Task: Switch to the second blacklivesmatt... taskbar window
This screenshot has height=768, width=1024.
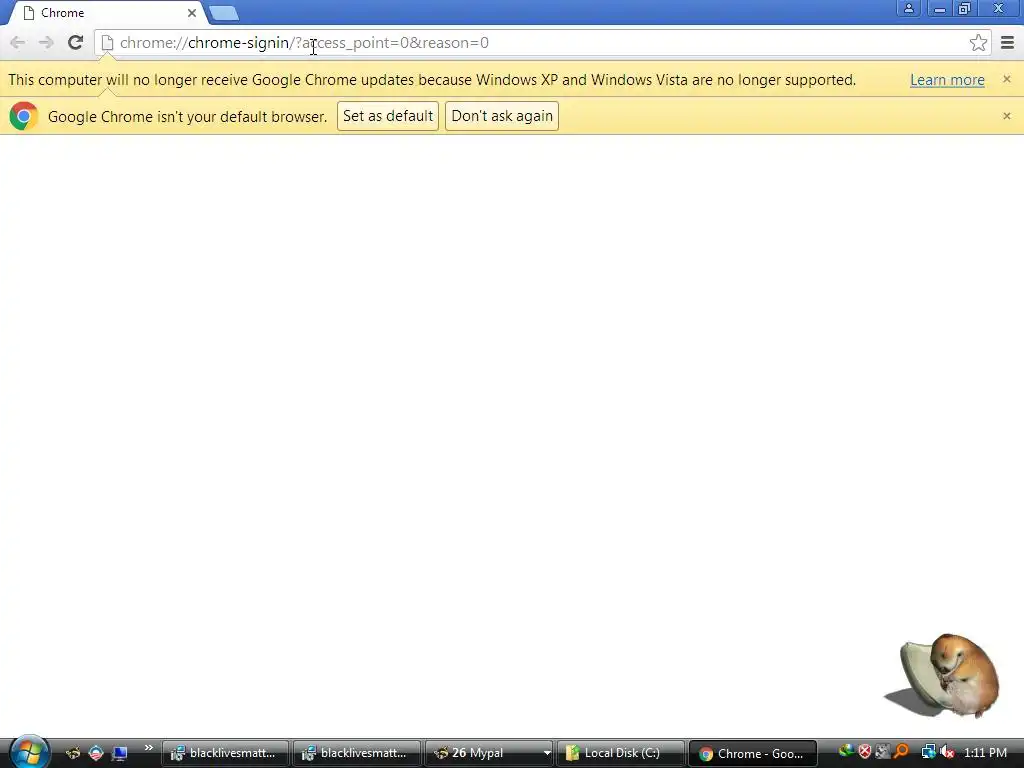Action: coord(357,754)
